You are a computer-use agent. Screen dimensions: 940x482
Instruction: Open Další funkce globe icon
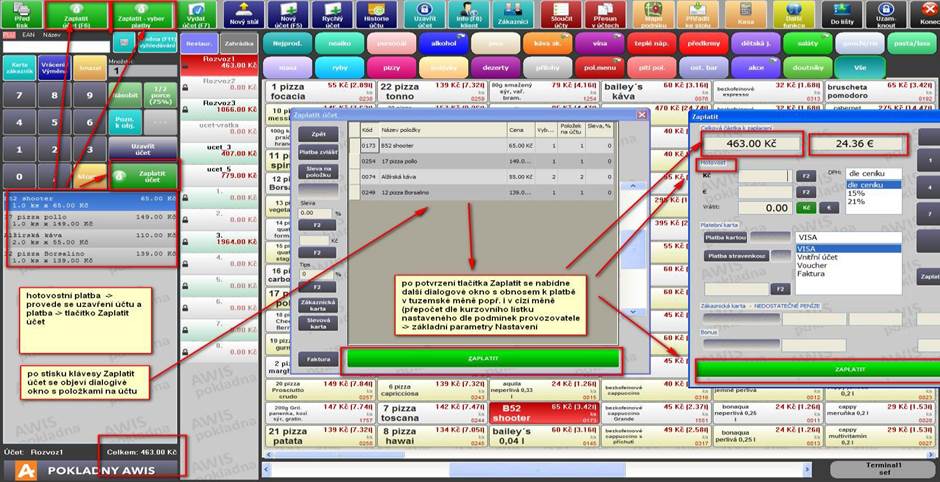pos(794,15)
